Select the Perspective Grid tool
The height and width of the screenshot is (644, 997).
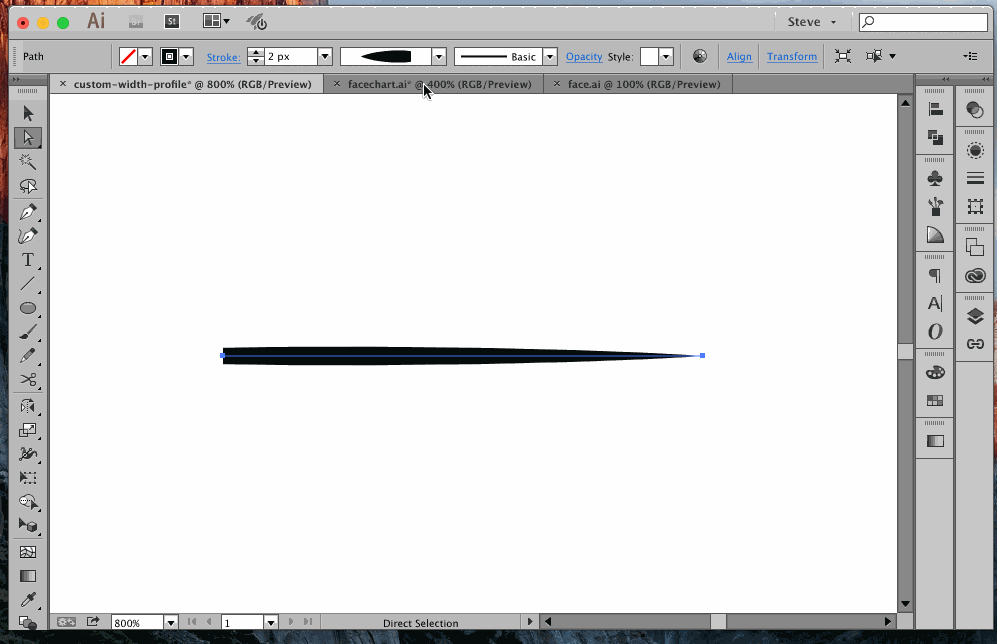28,526
